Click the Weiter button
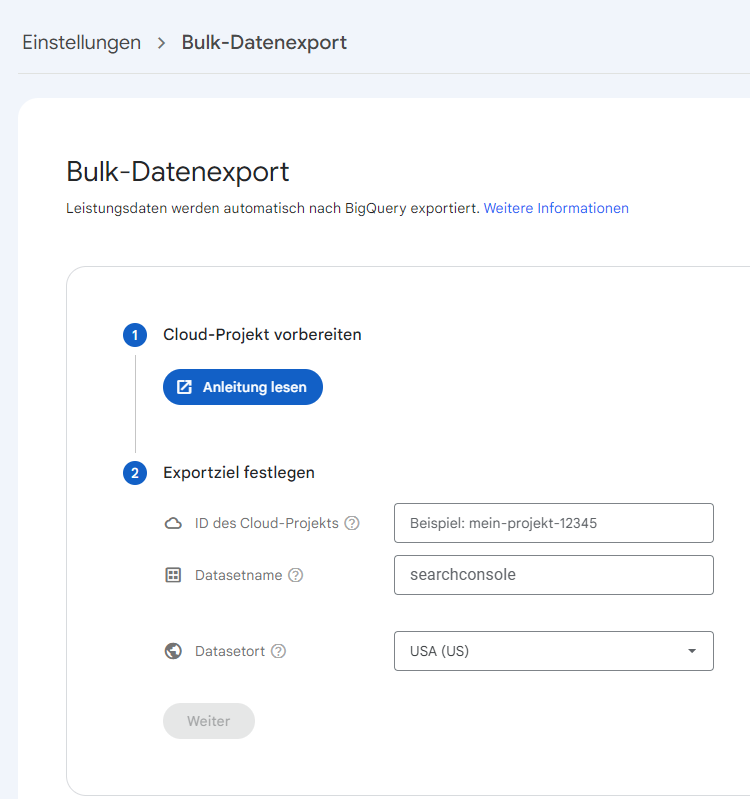The width and height of the screenshot is (750, 799). point(209,721)
